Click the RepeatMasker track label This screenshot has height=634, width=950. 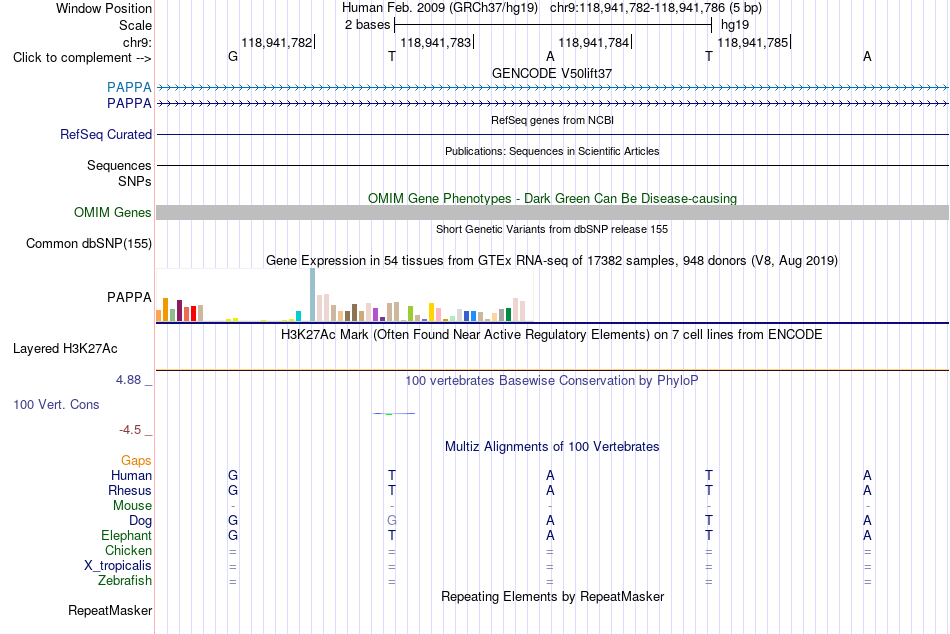pyautogui.click(x=110, y=610)
